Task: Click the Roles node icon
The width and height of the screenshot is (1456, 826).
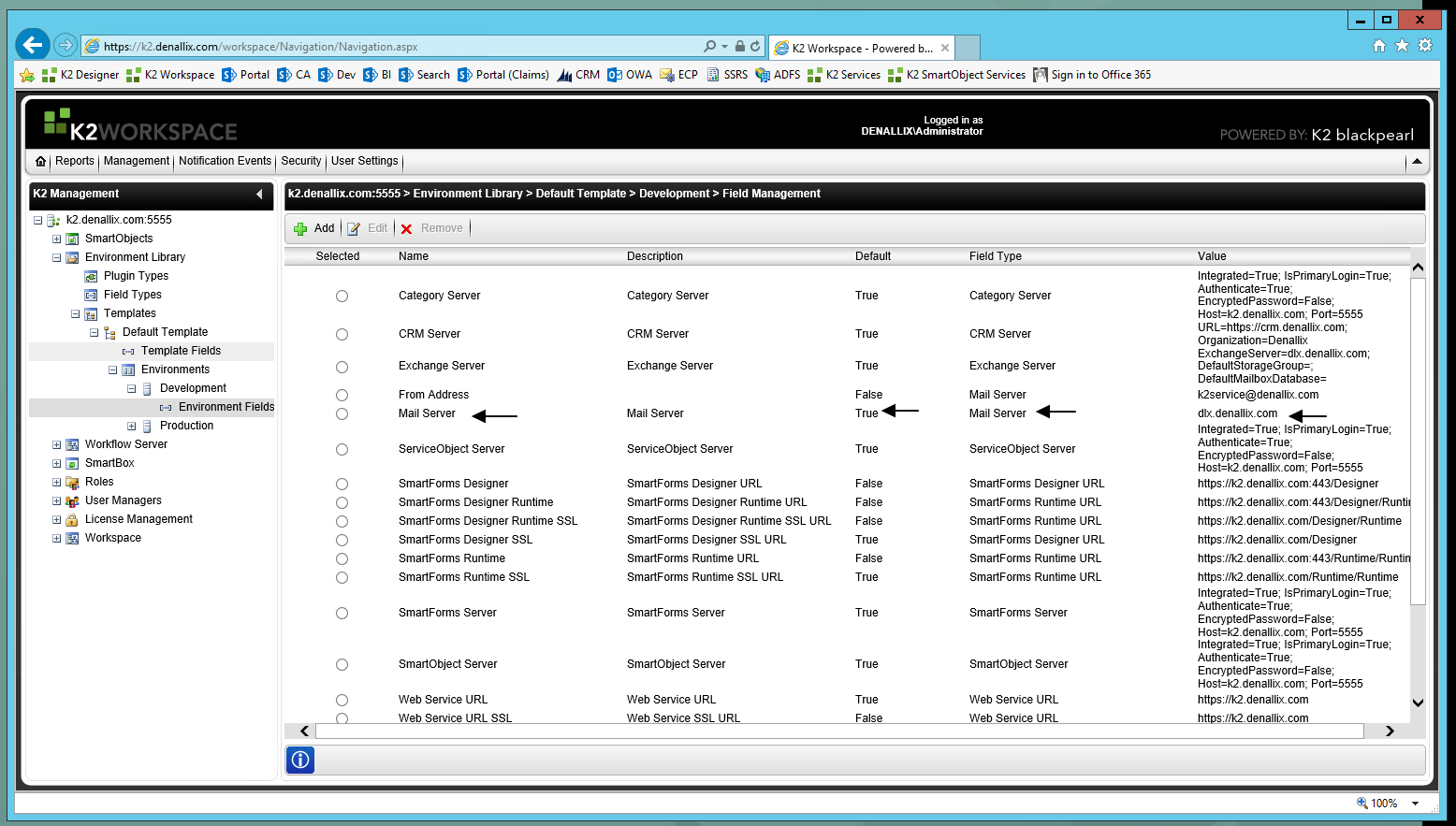Action: pyautogui.click(x=72, y=482)
